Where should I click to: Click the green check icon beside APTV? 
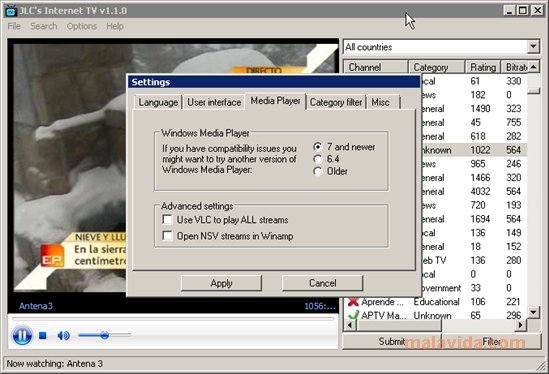click(x=353, y=315)
